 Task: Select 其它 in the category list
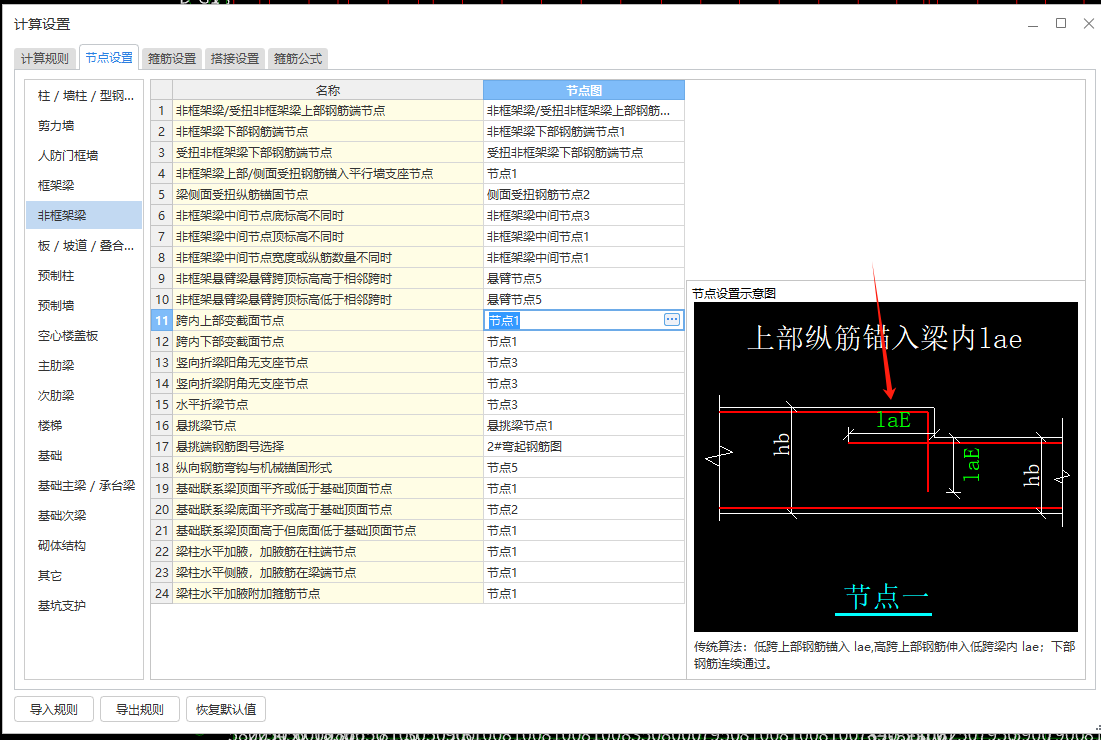click(x=84, y=576)
